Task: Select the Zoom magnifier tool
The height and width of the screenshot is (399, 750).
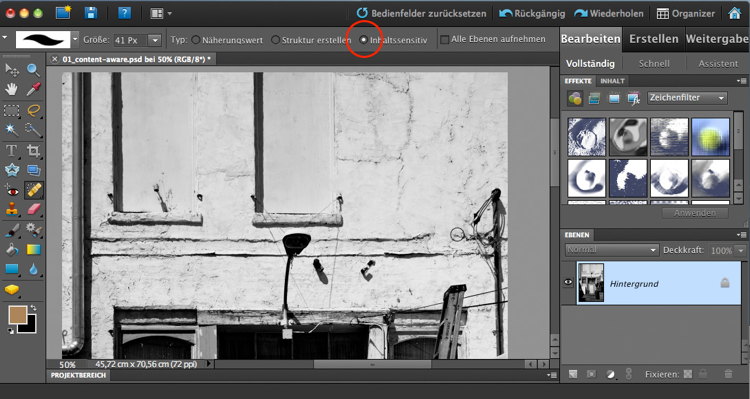Action: tap(33, 70)
